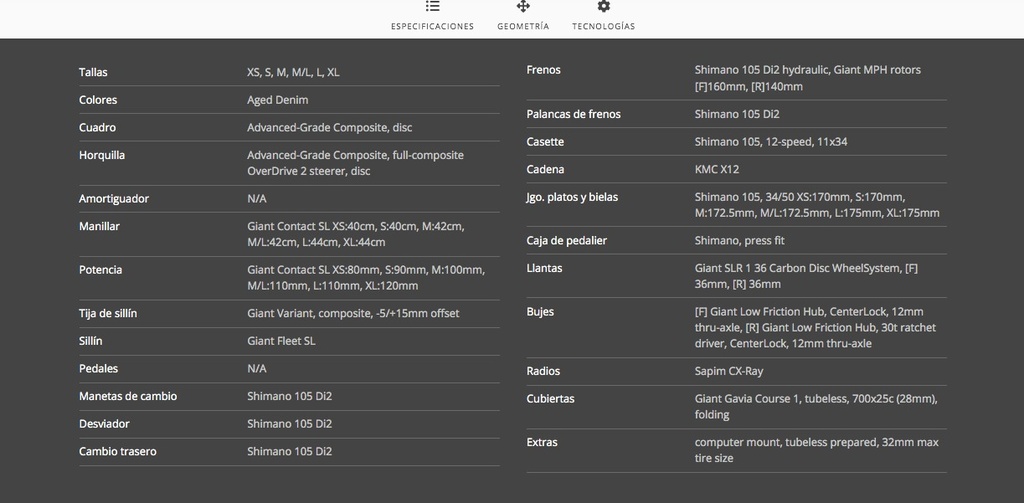1024x503 pixels.
Task: Click Shimano 105 Di2 beside Desviador
Action: click(x=289, y=424)
